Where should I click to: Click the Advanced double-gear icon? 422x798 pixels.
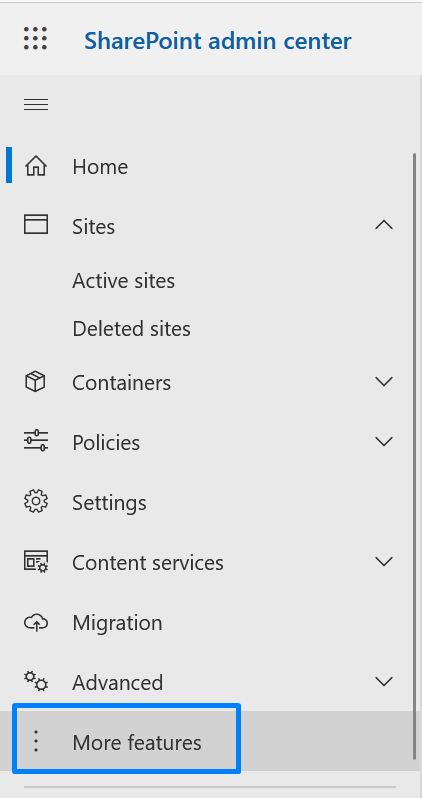[36, 681]
